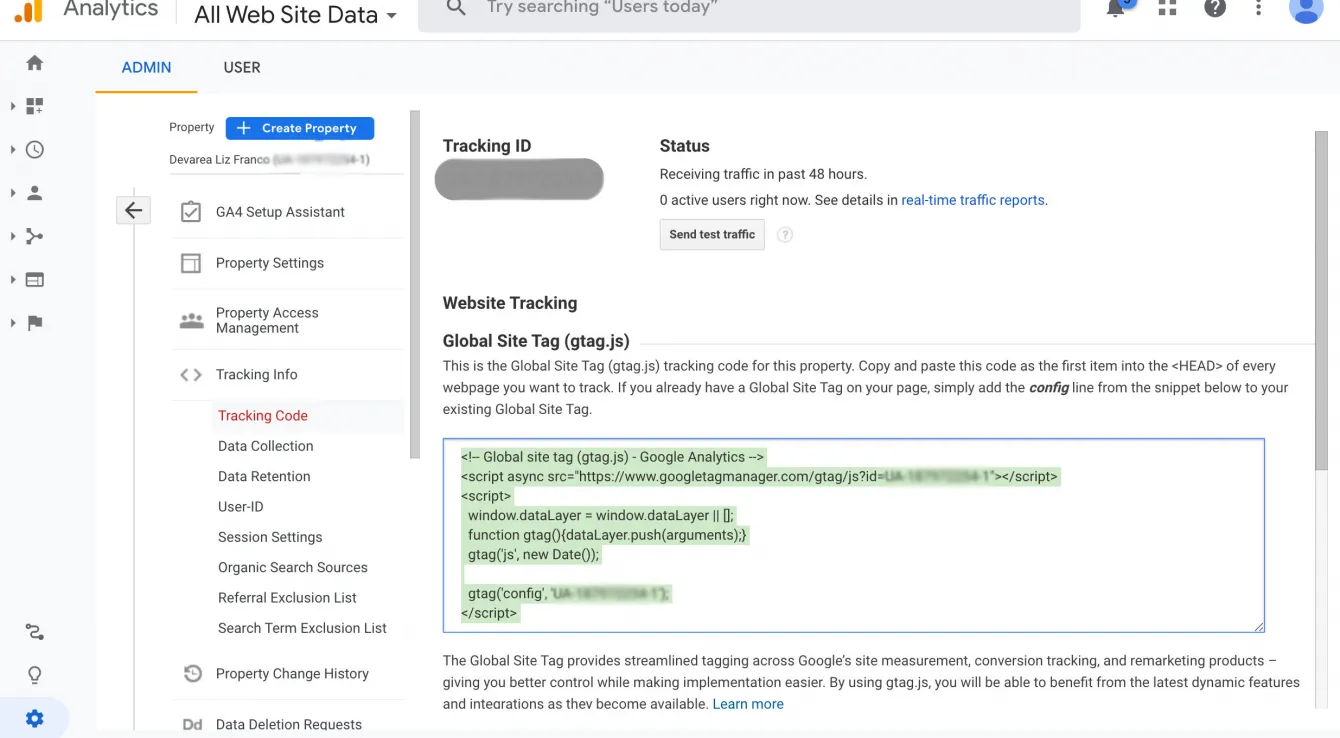The image size is (1340, 738).
Task: Expand the Behavior sidebar arrow
Action: [13, 280]
